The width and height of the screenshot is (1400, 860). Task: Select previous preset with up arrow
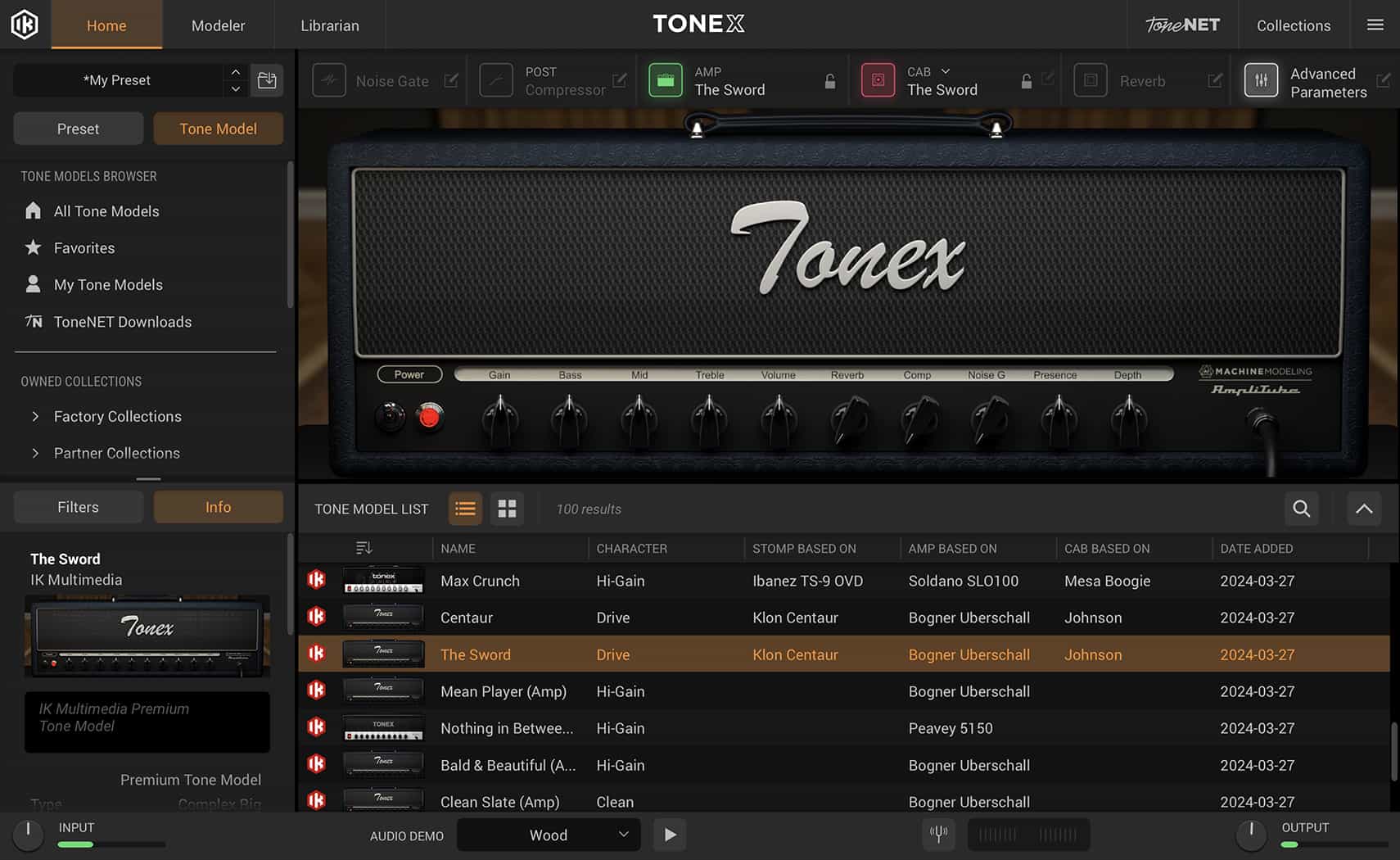236,72
